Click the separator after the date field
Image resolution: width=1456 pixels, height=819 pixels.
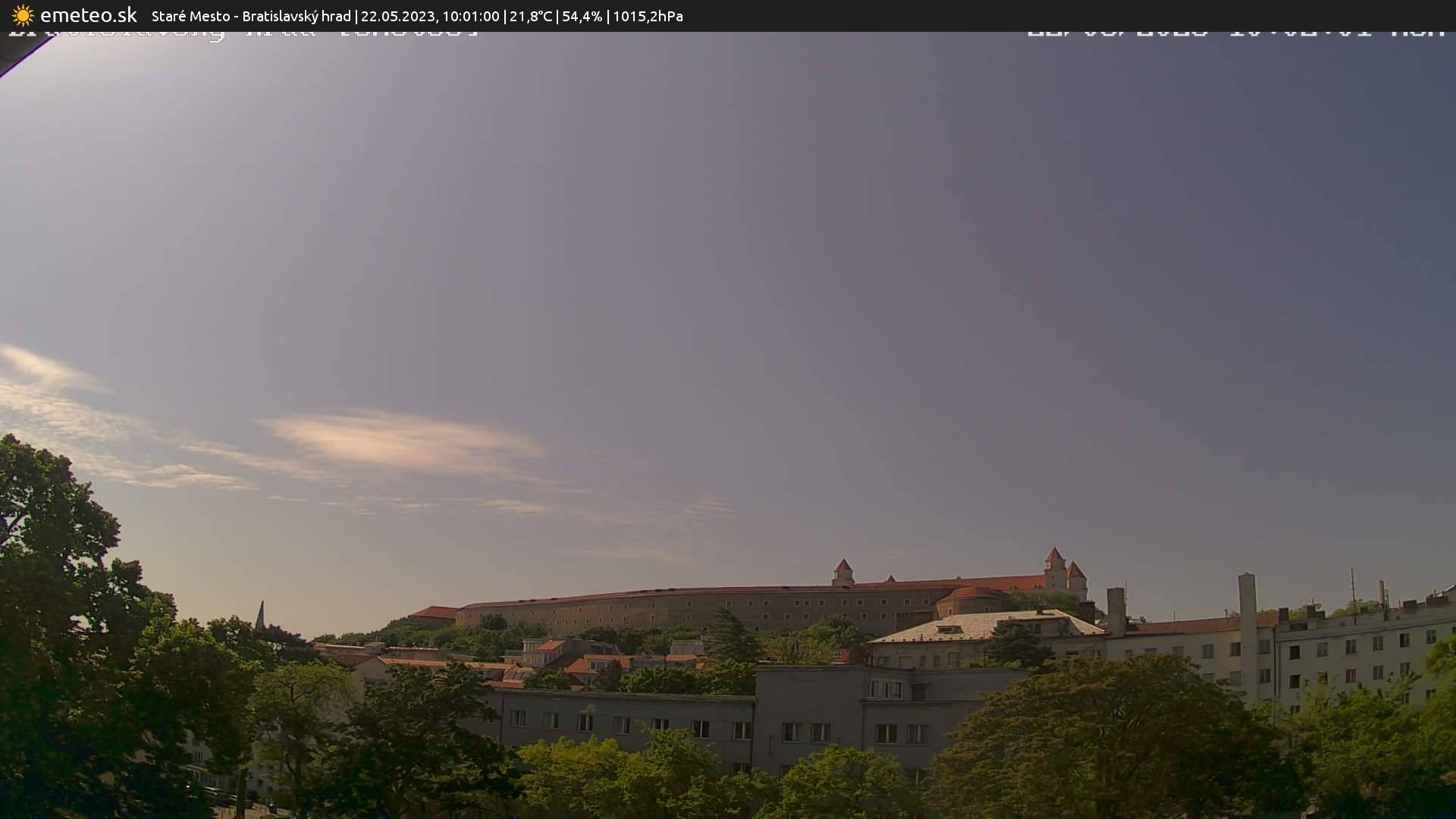506,15
